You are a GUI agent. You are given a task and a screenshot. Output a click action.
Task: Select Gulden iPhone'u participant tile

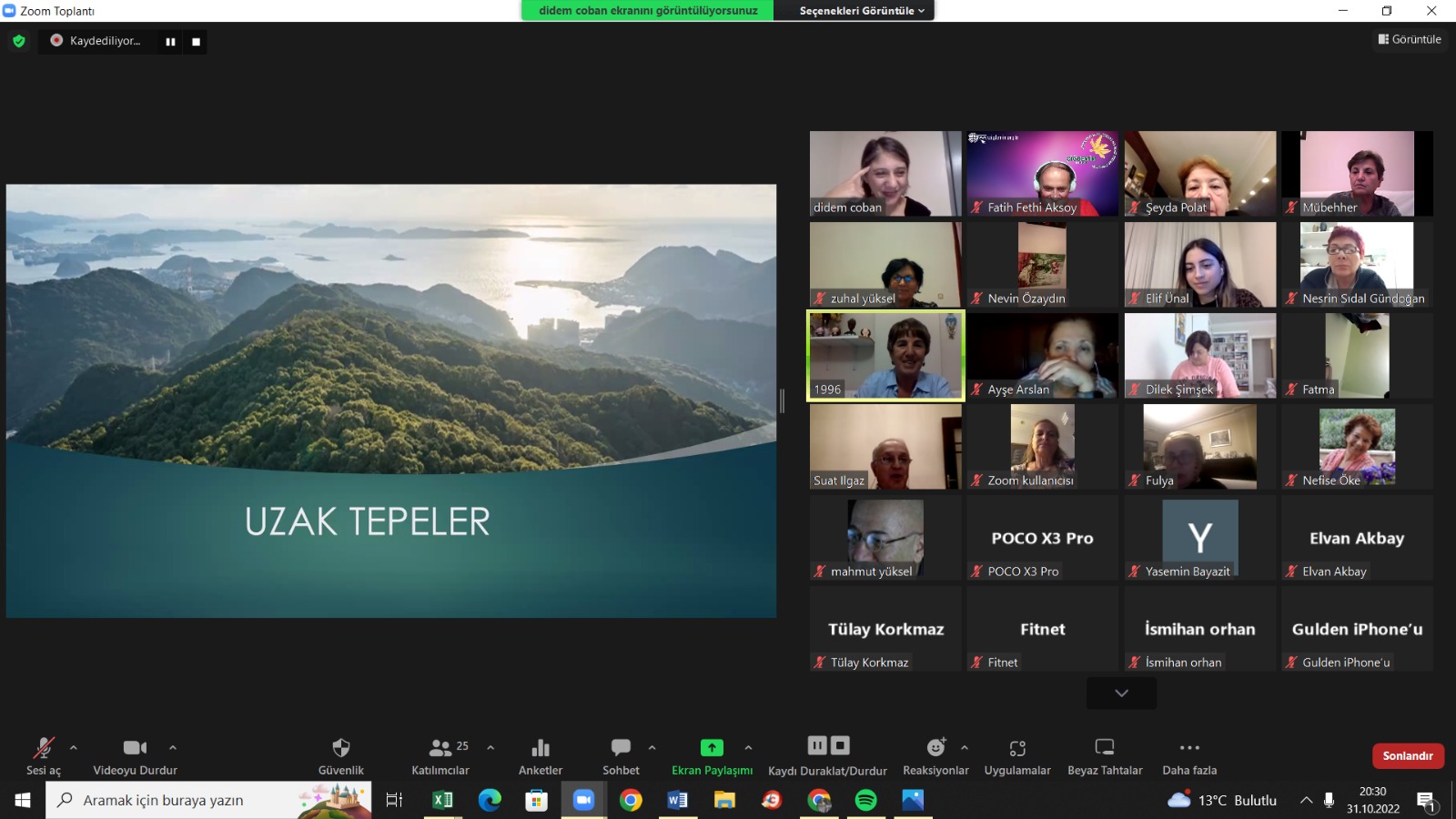click(1357, 628)
